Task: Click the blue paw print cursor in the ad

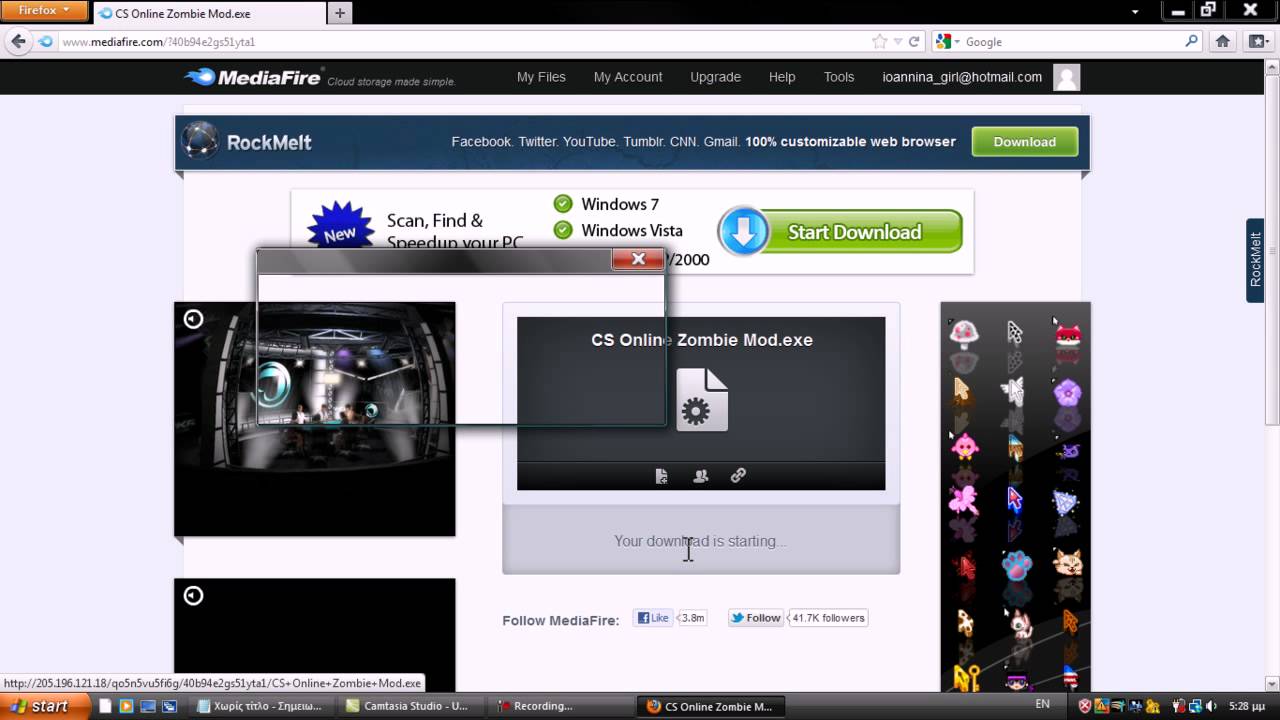Action: (1017, 565)
